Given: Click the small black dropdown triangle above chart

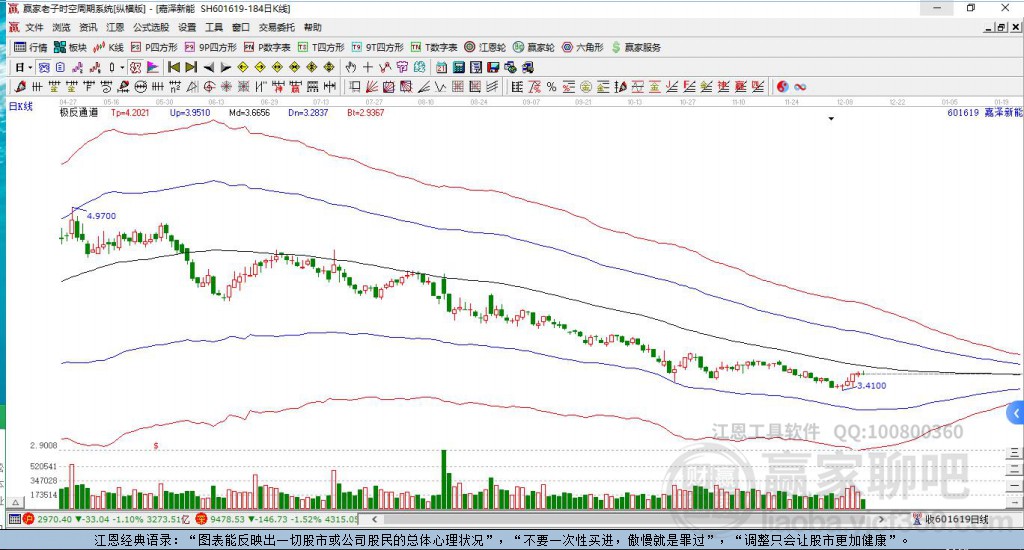Looking at the screenshot, I should coord(831,119).
